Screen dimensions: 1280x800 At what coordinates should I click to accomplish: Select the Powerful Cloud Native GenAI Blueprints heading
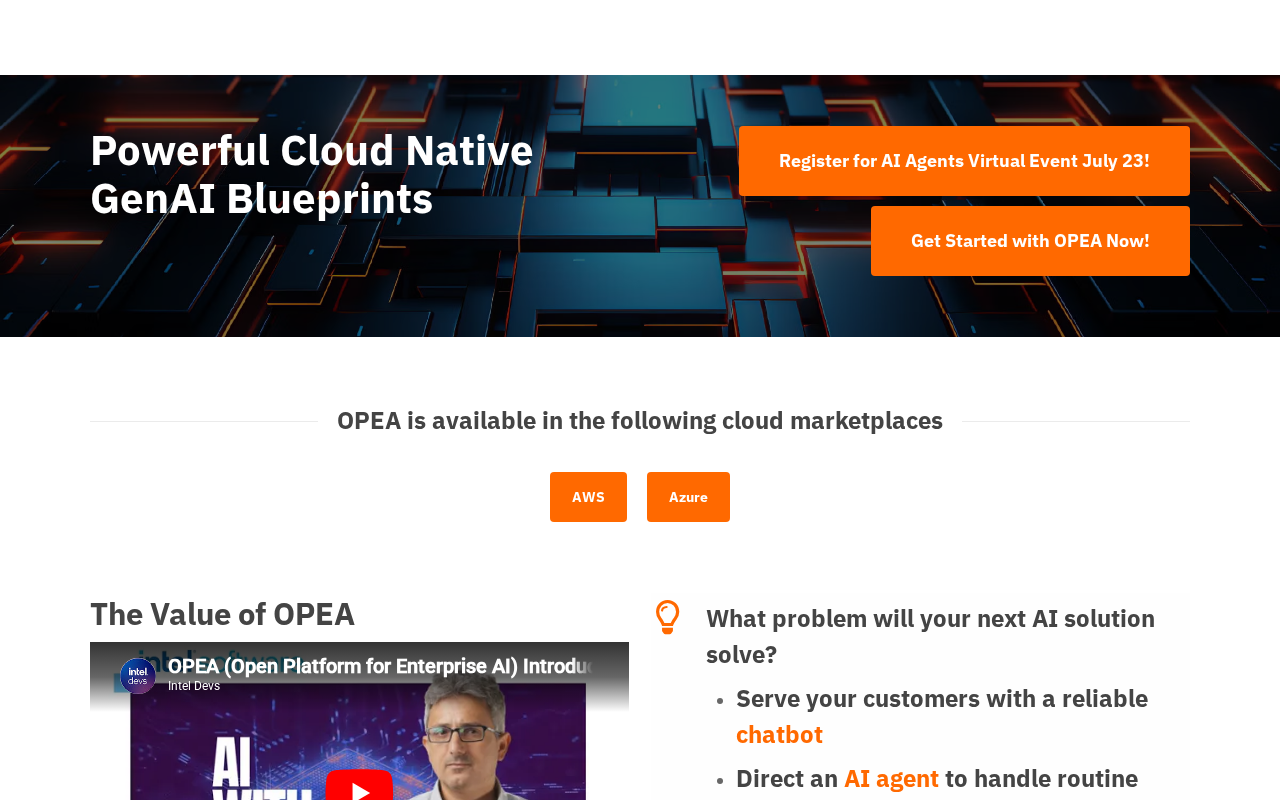(x=312, y=174)
